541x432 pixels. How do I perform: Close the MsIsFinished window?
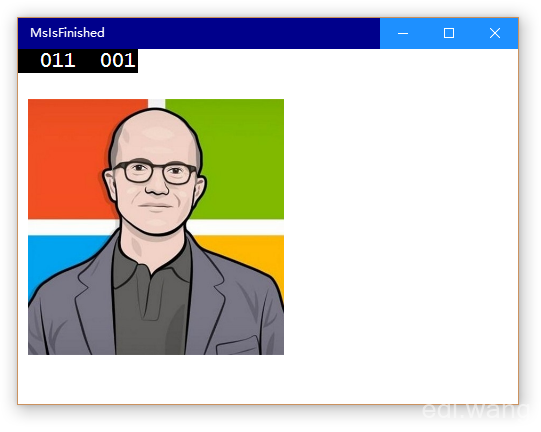[x=495, y=33]
